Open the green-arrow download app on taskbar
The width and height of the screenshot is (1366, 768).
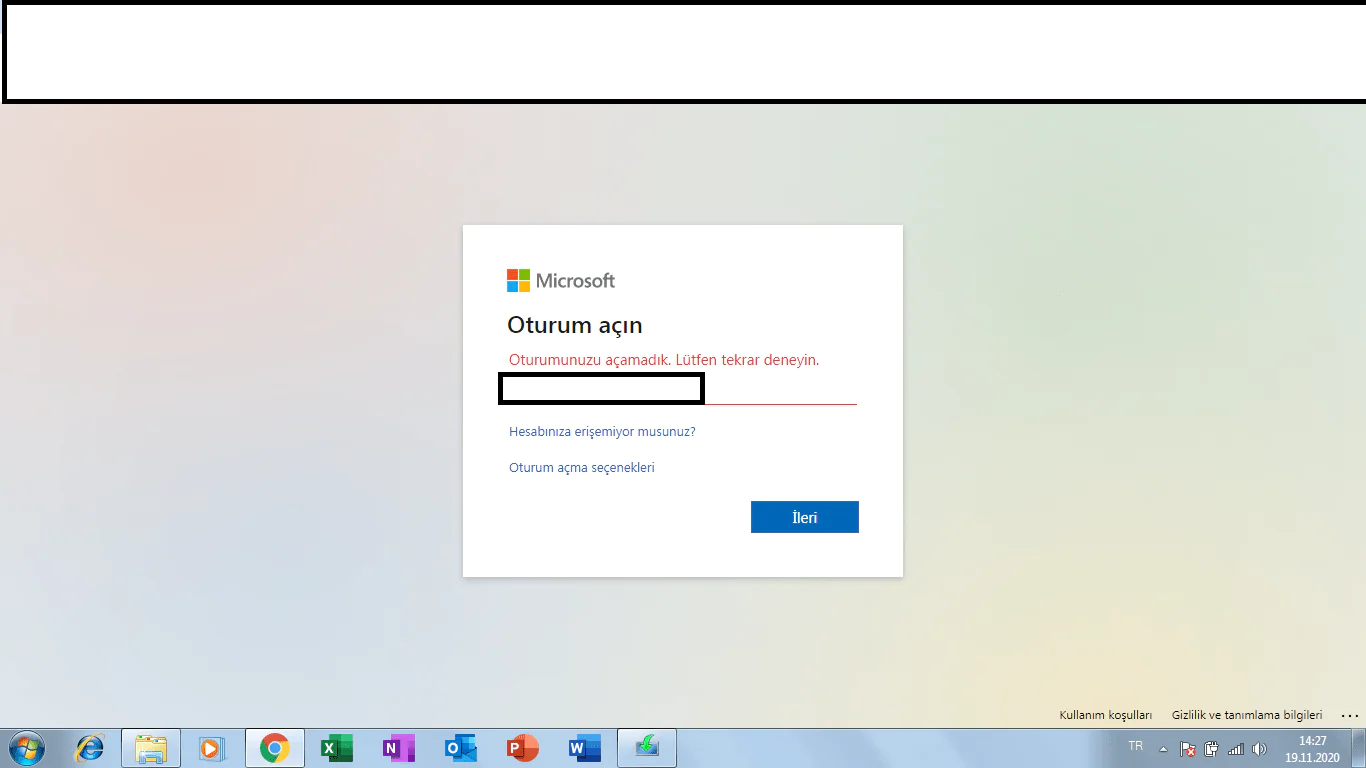pos(647,748)
